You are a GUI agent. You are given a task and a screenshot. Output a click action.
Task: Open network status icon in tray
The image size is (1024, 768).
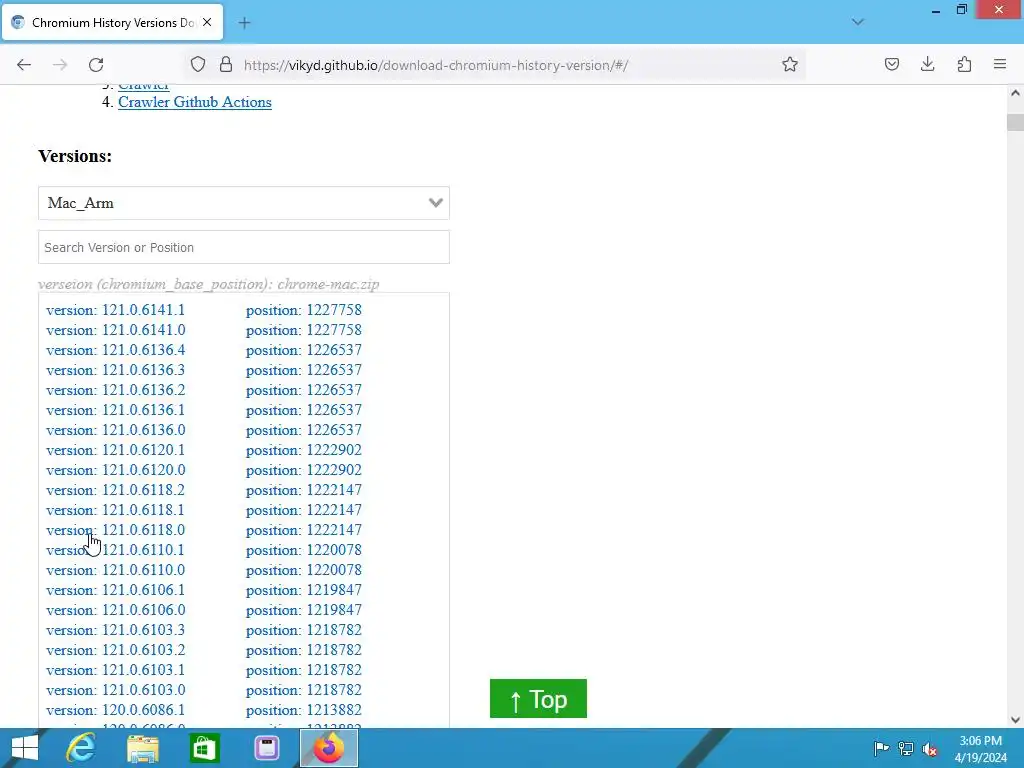906,748
